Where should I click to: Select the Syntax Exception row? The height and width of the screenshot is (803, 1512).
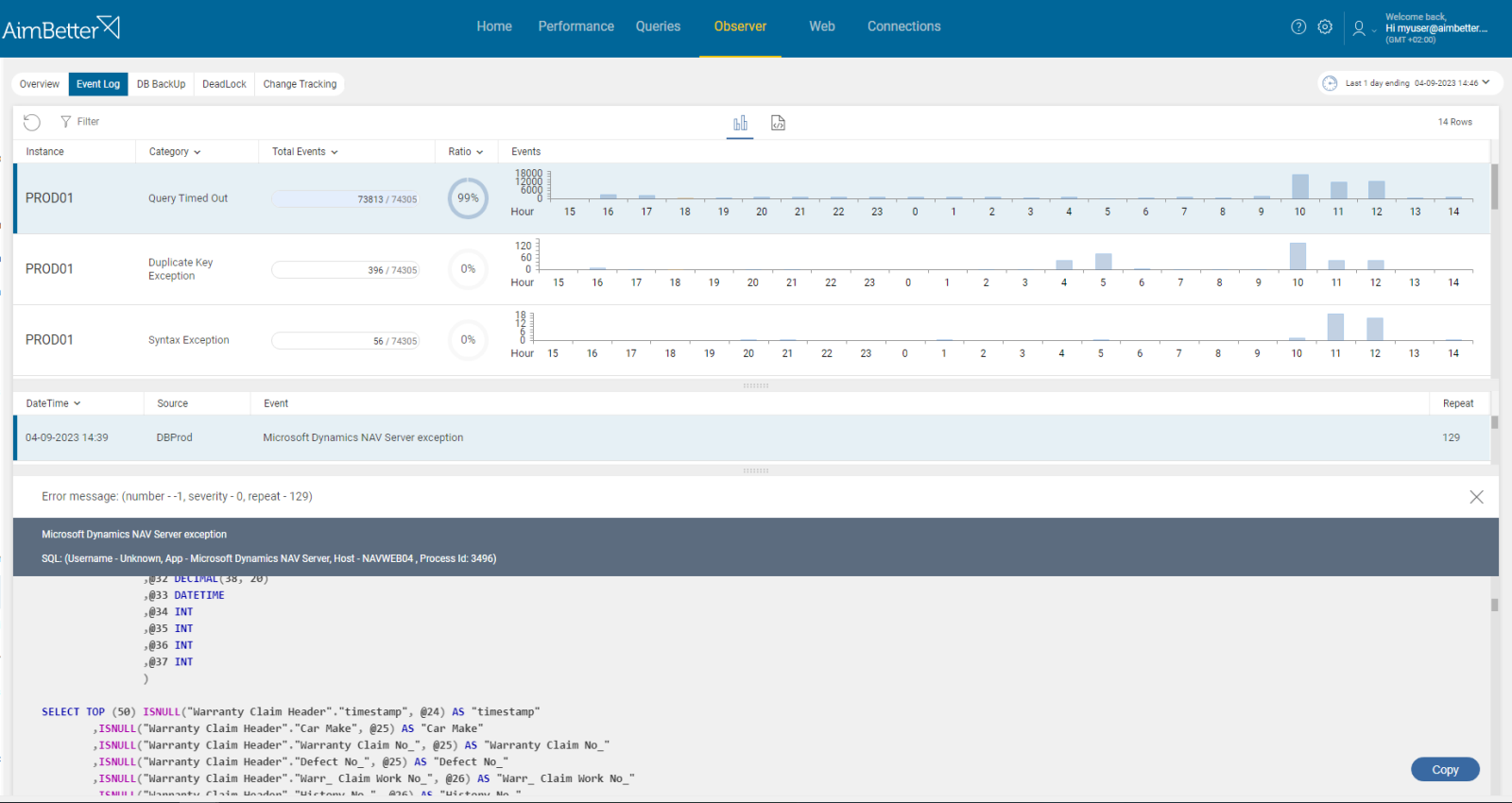pyautogui.click(x=752, y=340)
